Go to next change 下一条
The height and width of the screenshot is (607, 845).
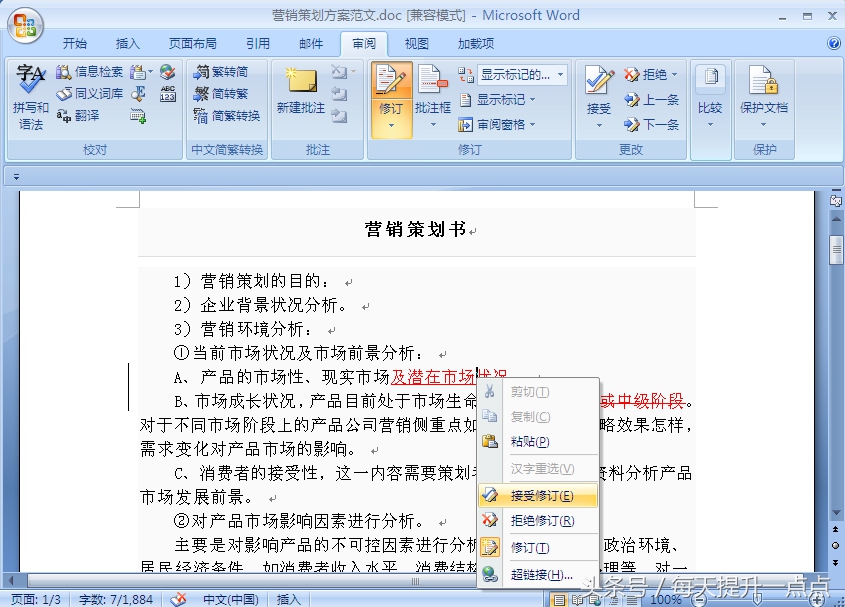pos(651,125)
